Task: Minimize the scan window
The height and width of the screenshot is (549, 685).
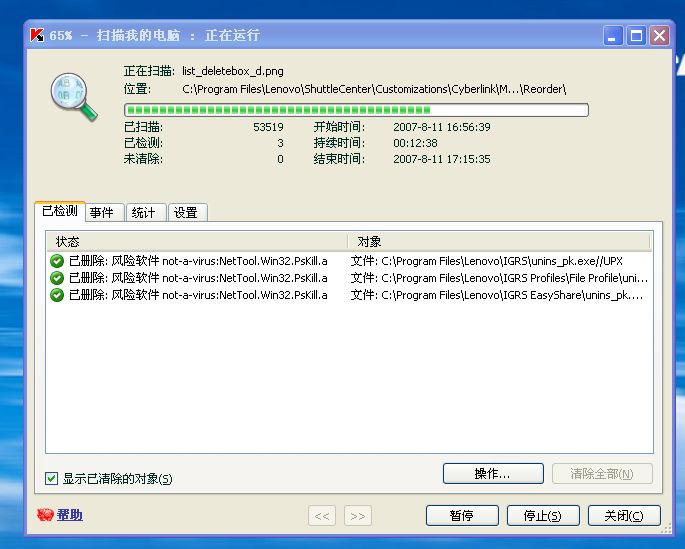Action: click(x=613, y=35)
